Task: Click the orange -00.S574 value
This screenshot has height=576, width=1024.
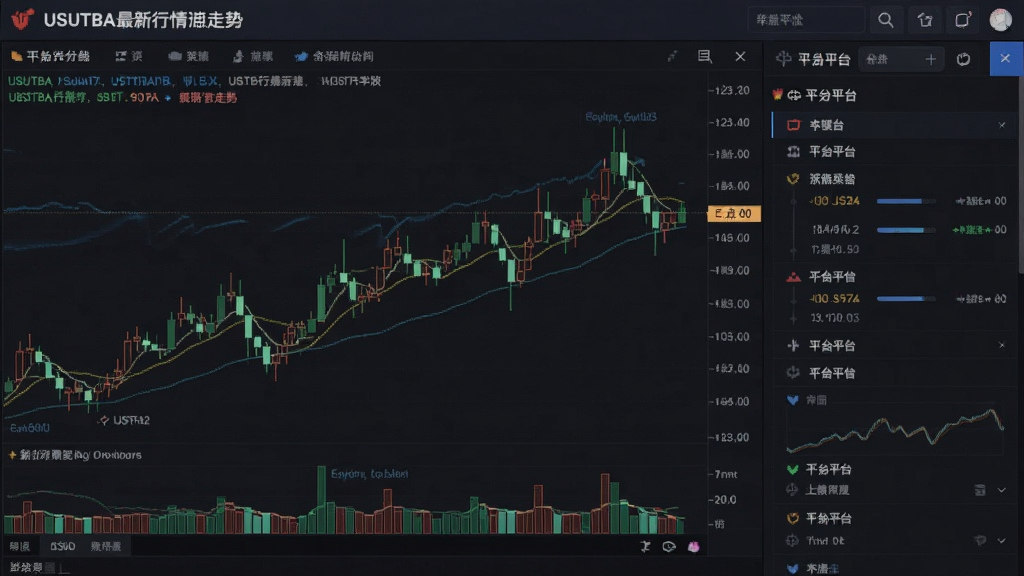Action: tap(835, 299)
